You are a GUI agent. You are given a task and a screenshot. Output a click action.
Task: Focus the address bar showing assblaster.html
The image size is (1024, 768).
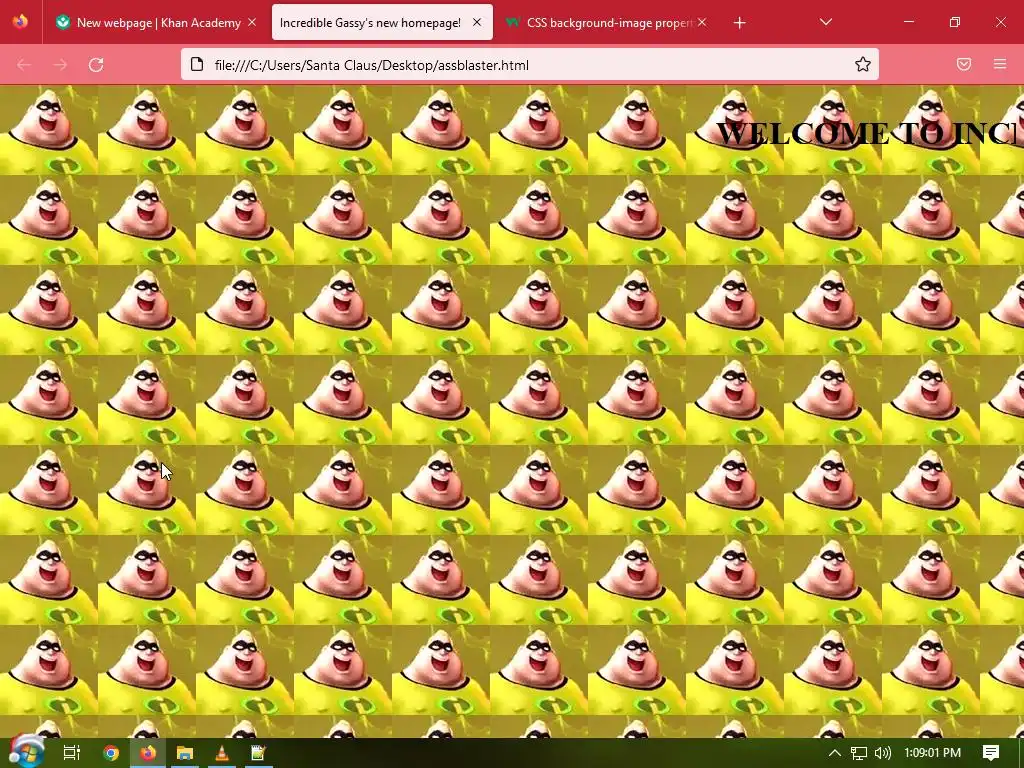(x=529, y=65)
